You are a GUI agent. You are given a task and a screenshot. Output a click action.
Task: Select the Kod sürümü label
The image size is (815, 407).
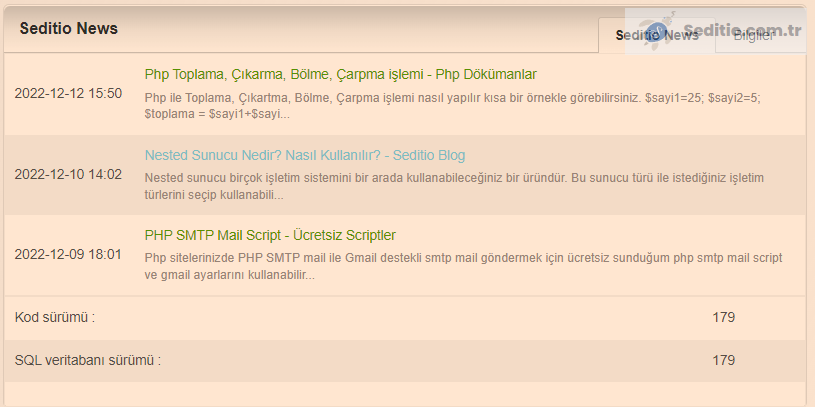click(55, 317)
